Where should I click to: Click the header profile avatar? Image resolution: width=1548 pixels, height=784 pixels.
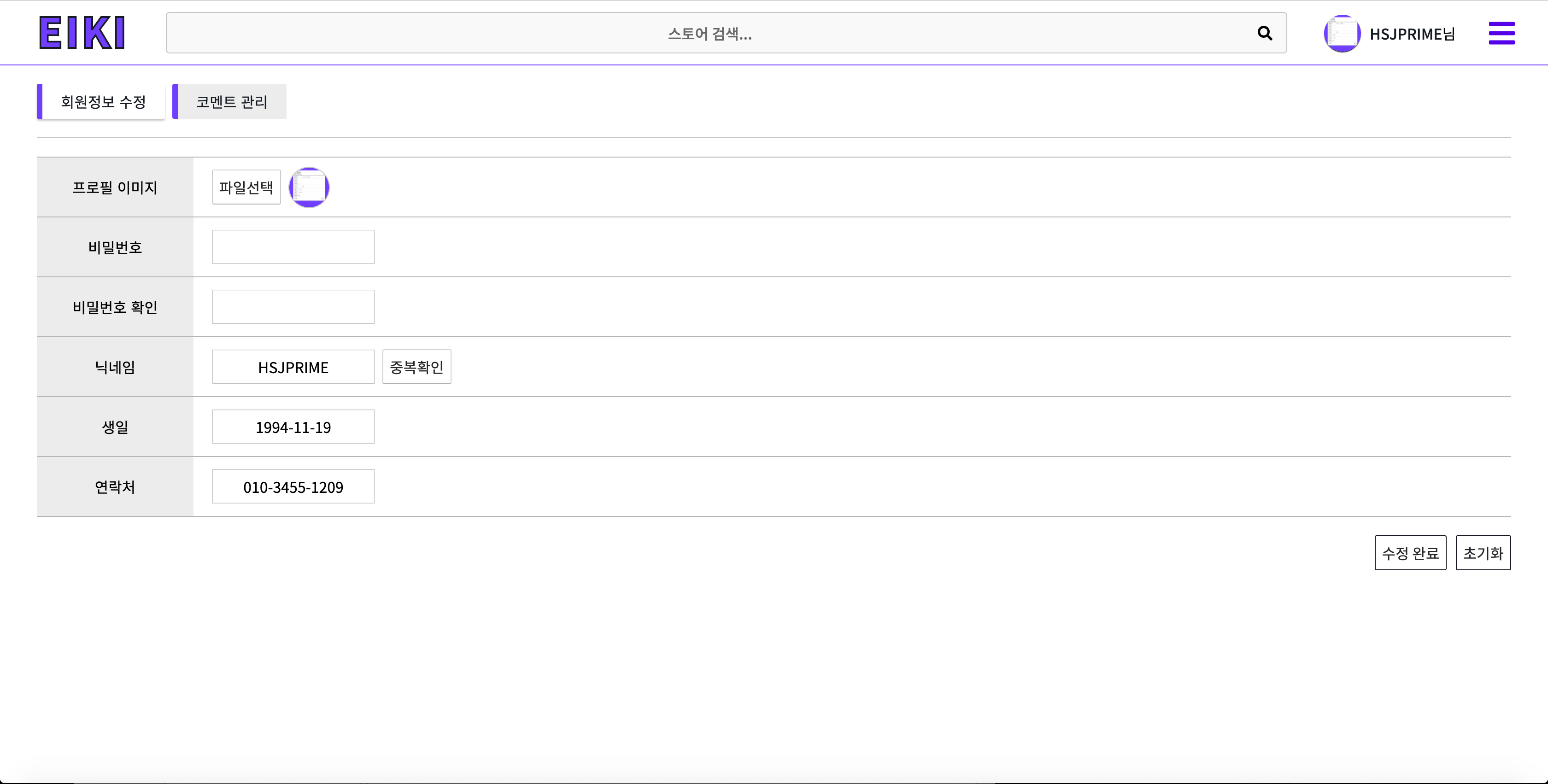(1342, 34)
